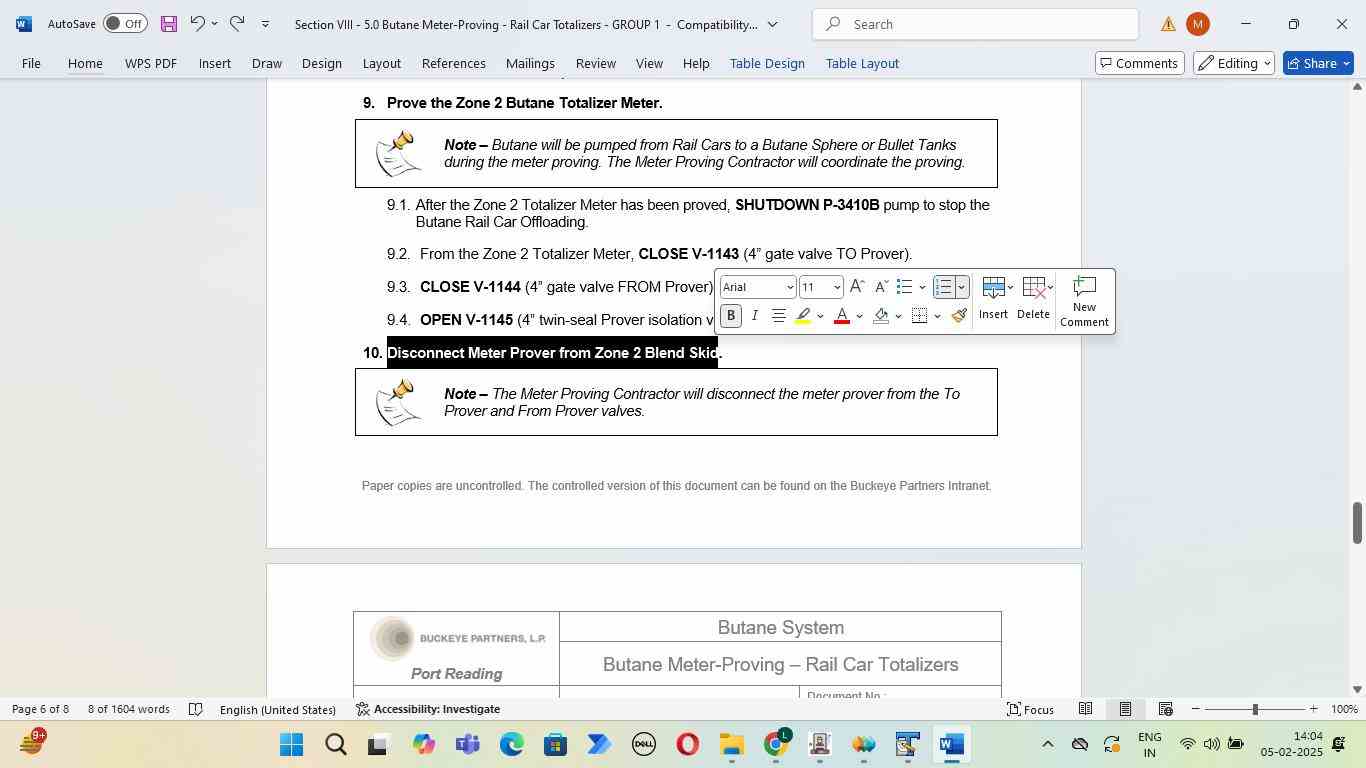Click the Save icon in title bar
The image size is (1366, 768).
tap(169, 23)
